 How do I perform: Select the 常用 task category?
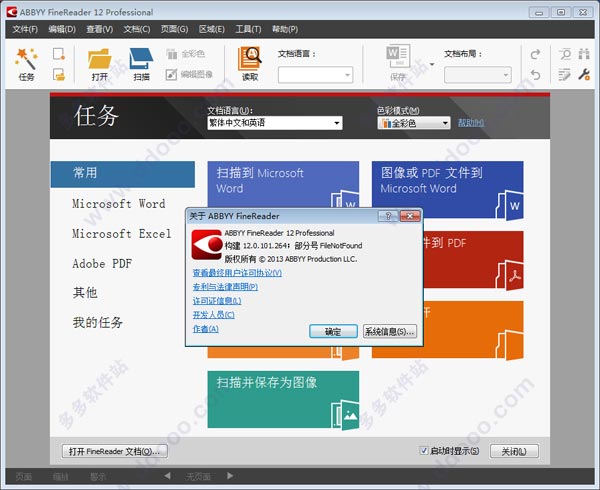(122, 174)
